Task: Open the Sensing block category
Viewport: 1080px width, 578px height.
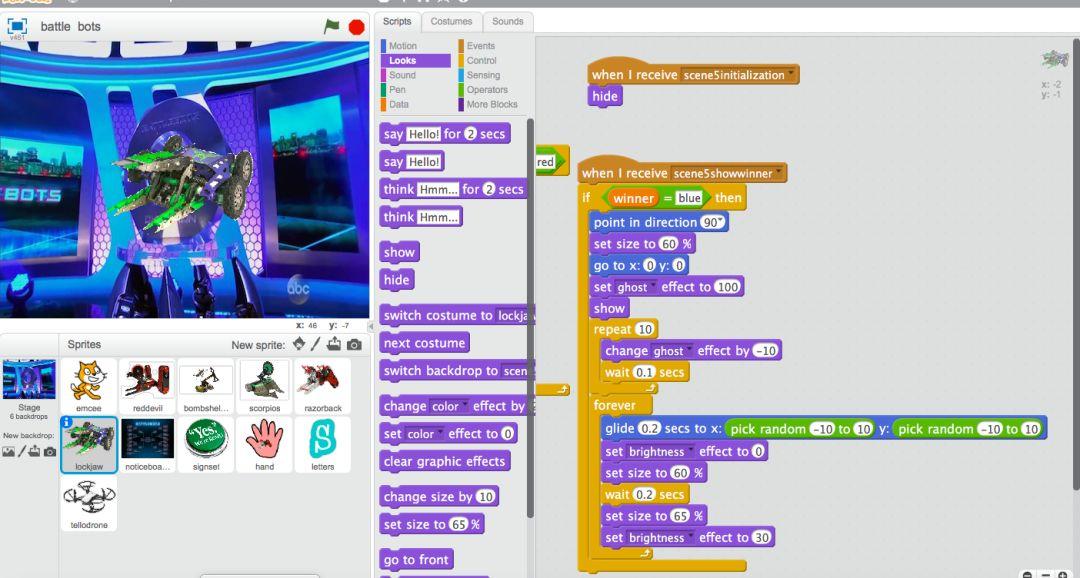Action: 483,75
